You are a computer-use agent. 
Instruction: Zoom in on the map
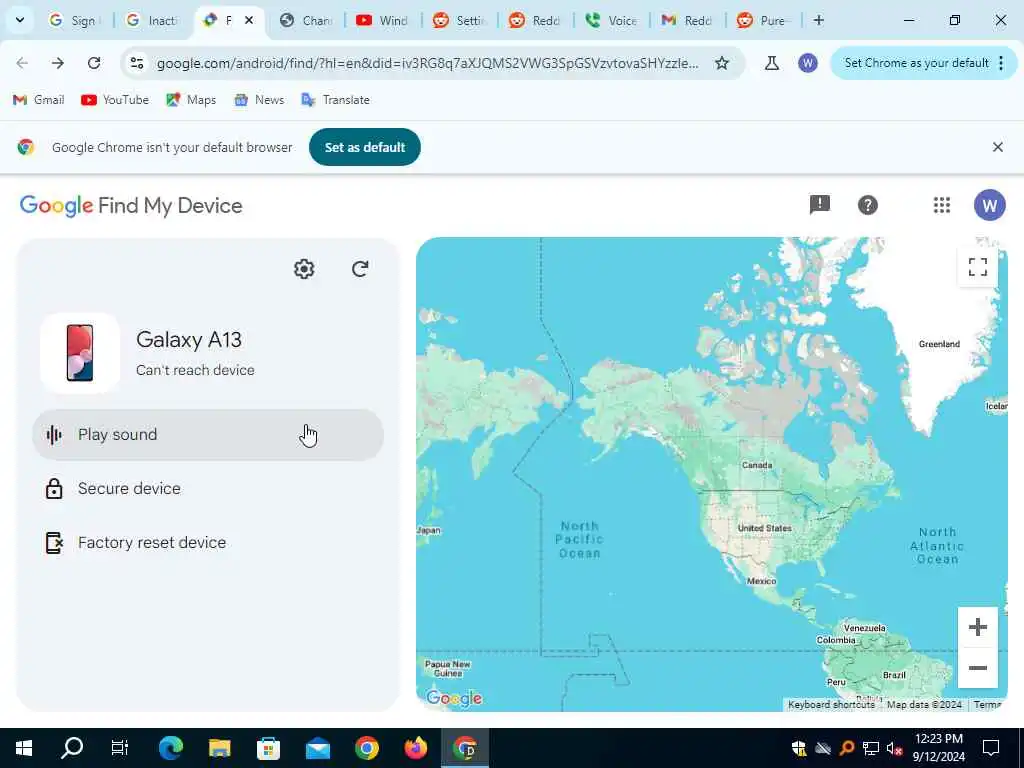pos(978,628)
